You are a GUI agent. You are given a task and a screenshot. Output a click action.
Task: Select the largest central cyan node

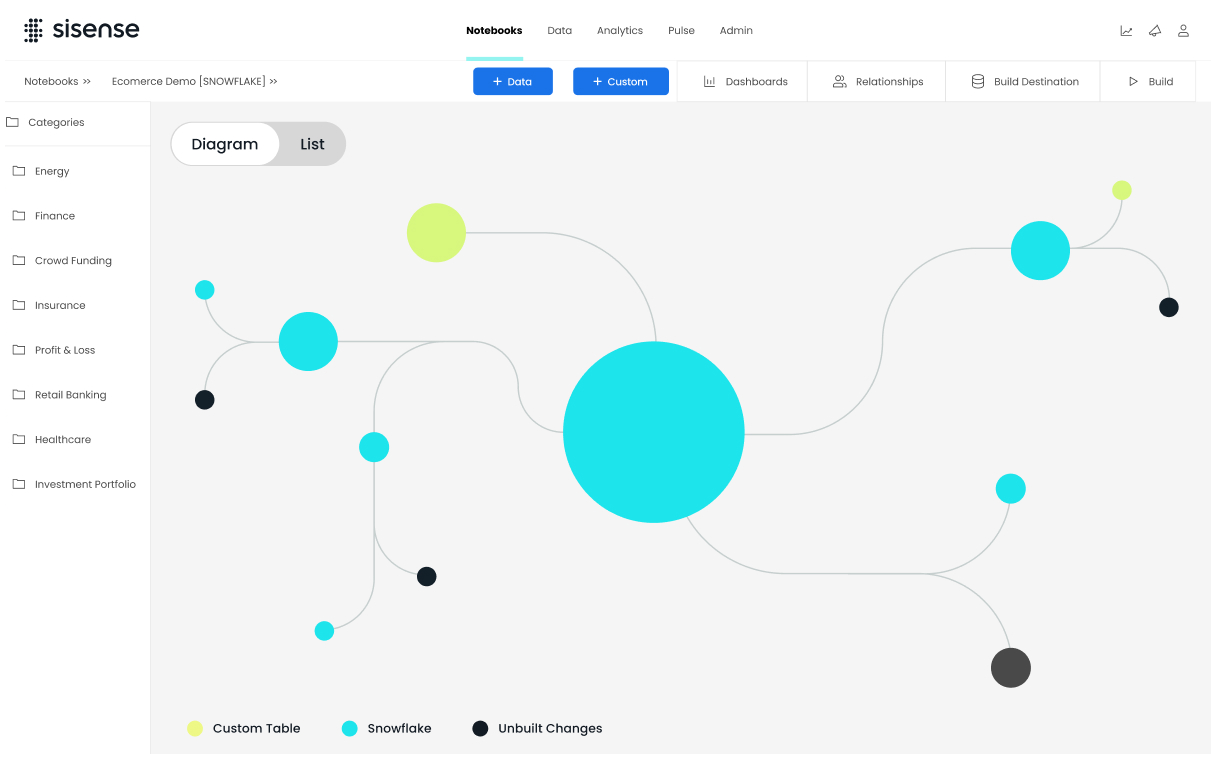tap(653, 432)
